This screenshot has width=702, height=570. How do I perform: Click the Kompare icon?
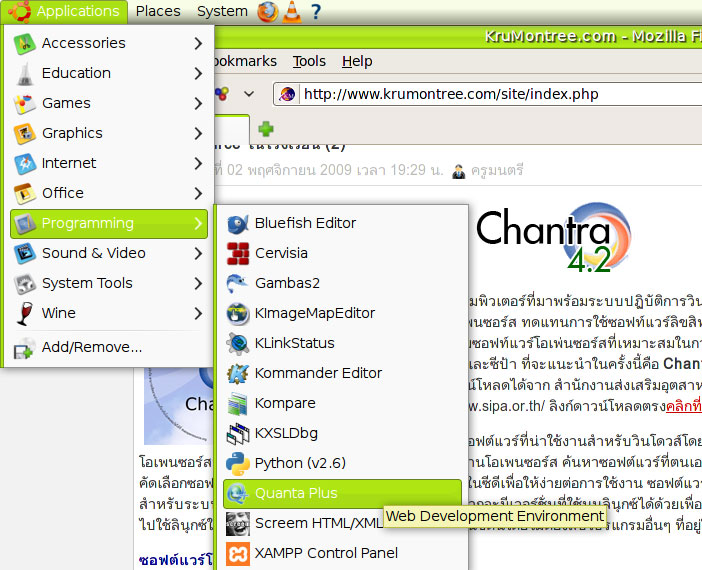pyautogui.click(x=237, y=403)
